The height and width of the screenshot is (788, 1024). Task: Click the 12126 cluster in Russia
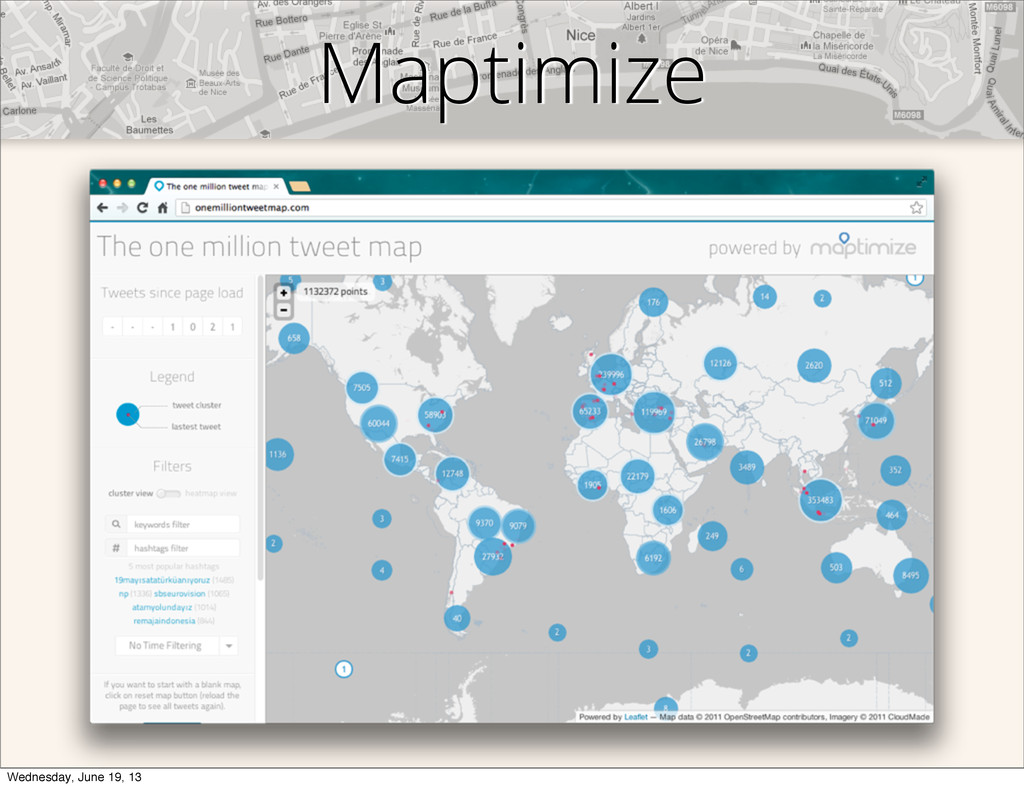click(x=720, y=363)
